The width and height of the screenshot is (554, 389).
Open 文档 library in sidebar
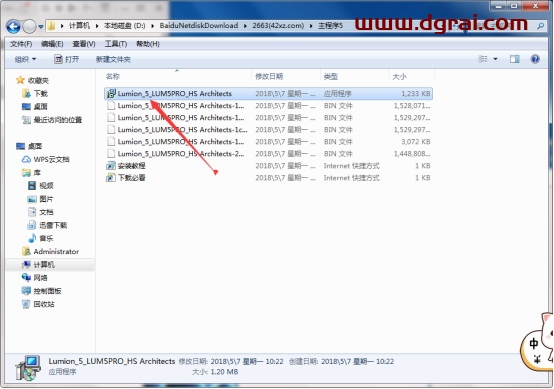point(40,212)
